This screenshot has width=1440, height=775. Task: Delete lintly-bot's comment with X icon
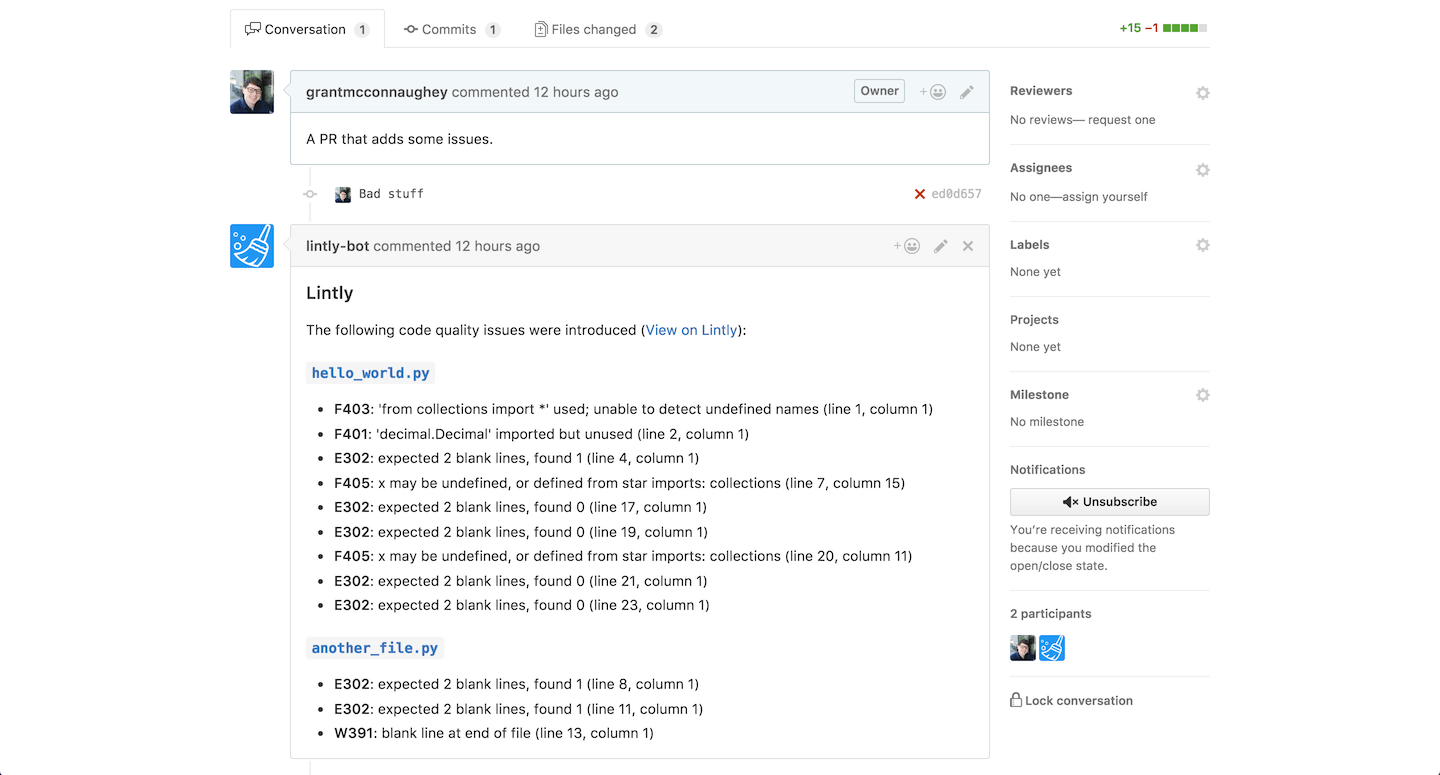(968, 246)
